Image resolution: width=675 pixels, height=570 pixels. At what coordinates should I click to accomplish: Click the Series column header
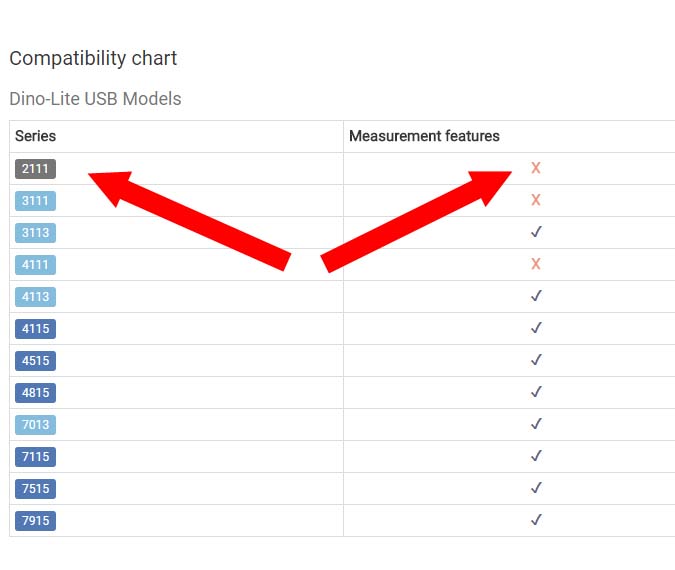click(35, 136)
